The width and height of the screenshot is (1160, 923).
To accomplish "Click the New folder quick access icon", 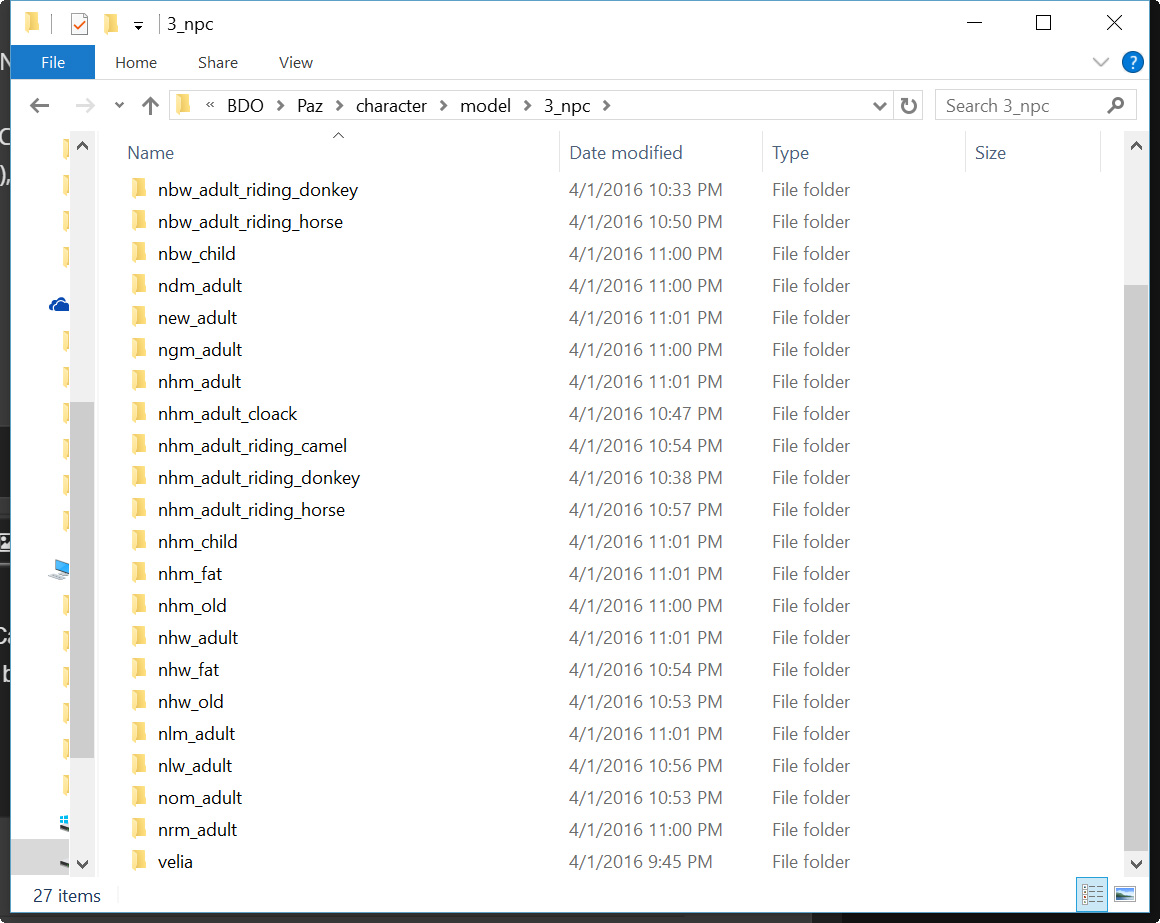I will [x=111, y=24].
